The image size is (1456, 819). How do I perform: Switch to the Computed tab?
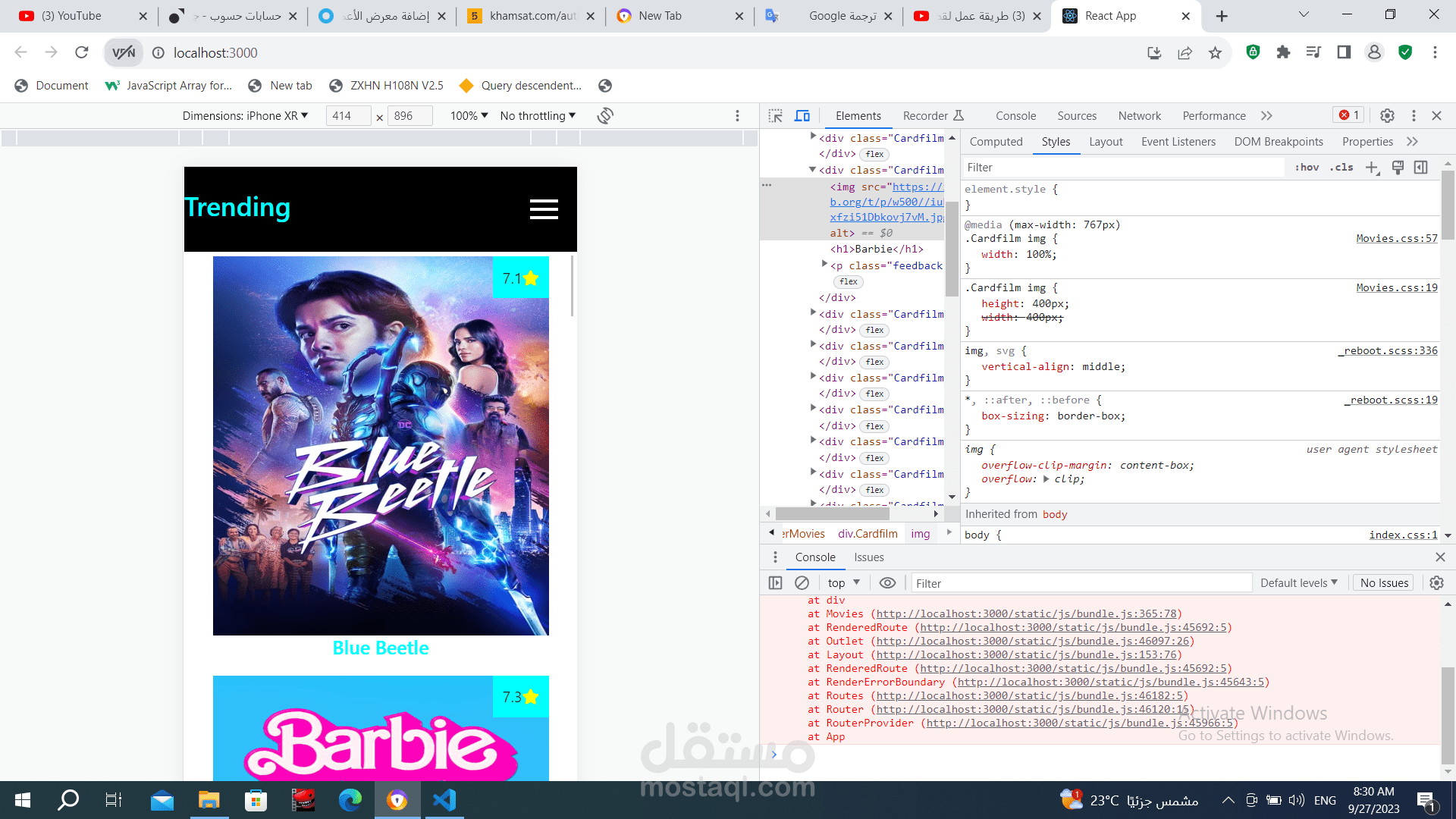(x=996, y=142)
